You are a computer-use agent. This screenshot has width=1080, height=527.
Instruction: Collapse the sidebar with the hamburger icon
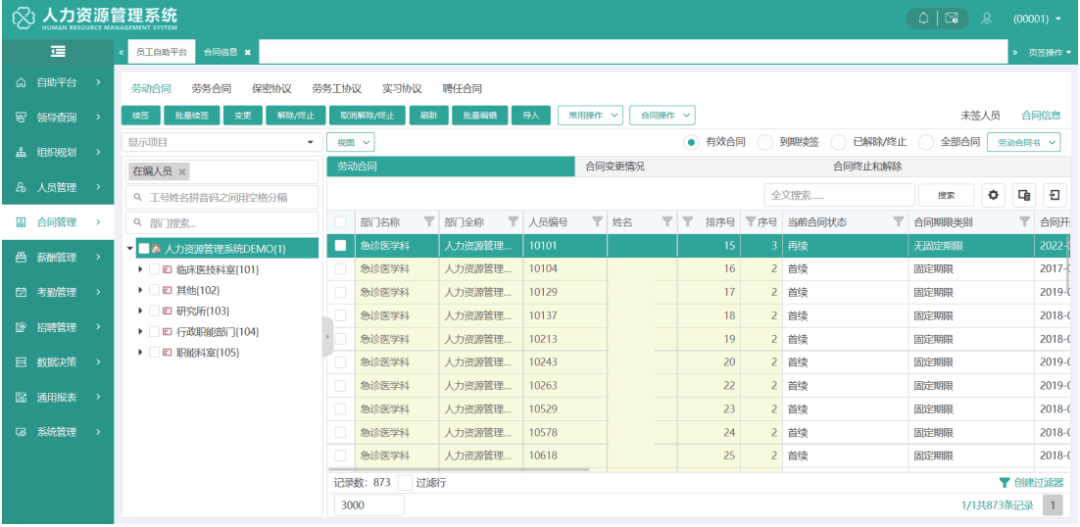pyautogui.click(x=58, y=52)
